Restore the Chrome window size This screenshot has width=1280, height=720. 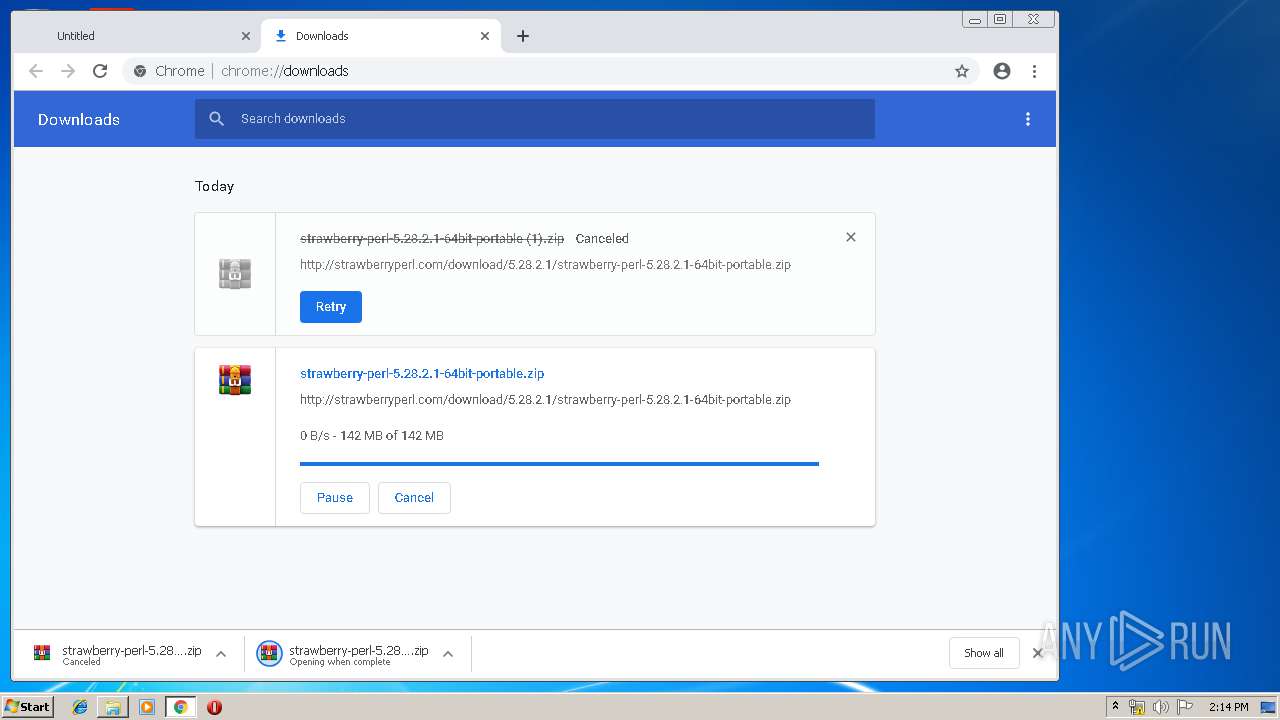pos(1000,19)
